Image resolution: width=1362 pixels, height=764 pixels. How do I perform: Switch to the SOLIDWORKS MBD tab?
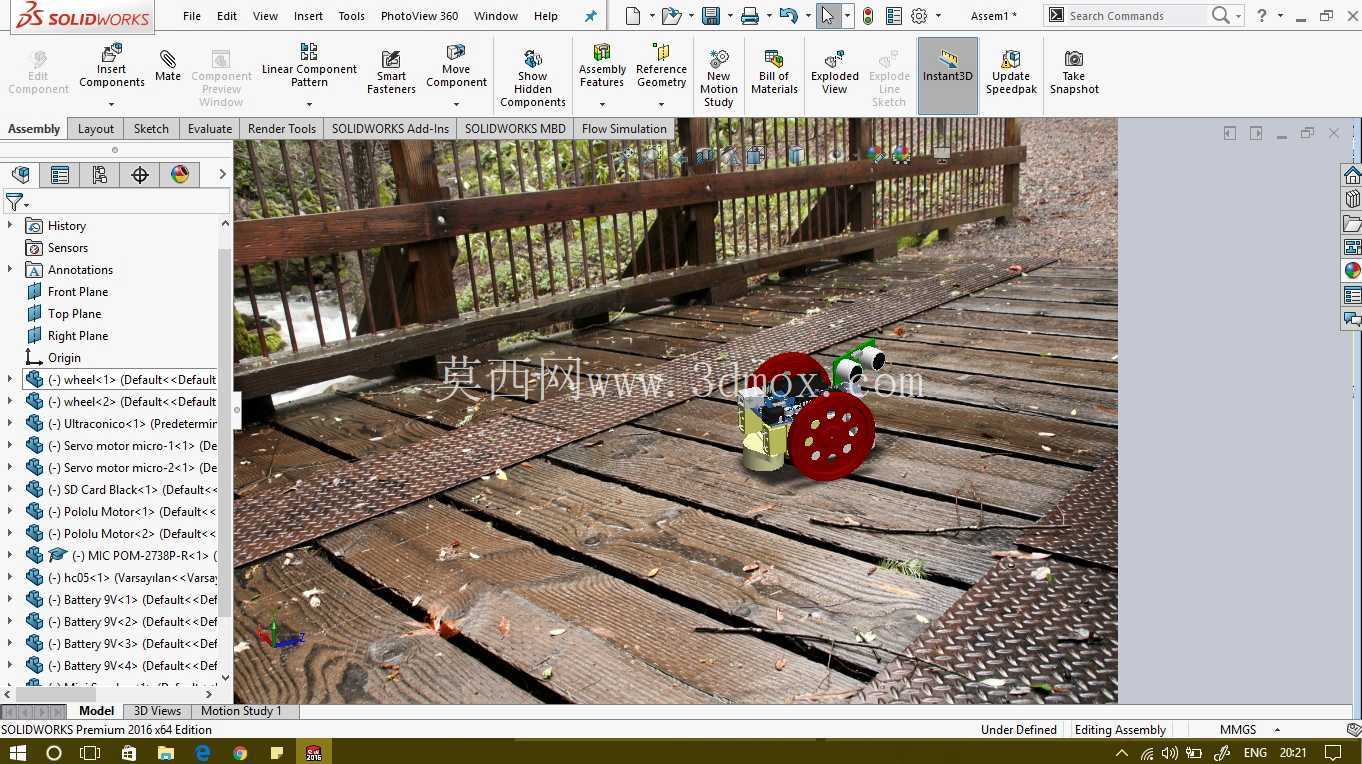(515, 128)
